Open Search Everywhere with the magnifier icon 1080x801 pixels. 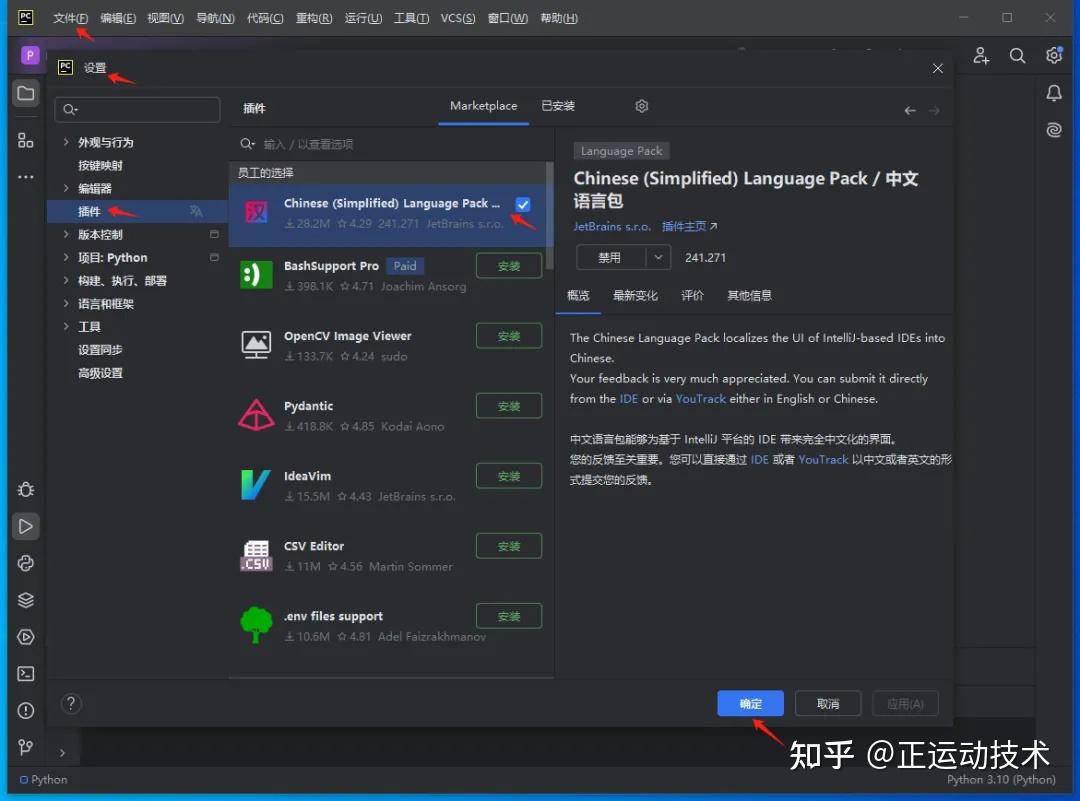[1017, 56]
